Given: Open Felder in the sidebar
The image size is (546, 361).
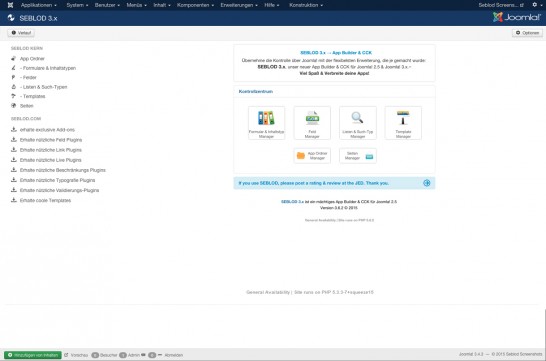Looking at the screenshot, I should click(x=28, y=77).
